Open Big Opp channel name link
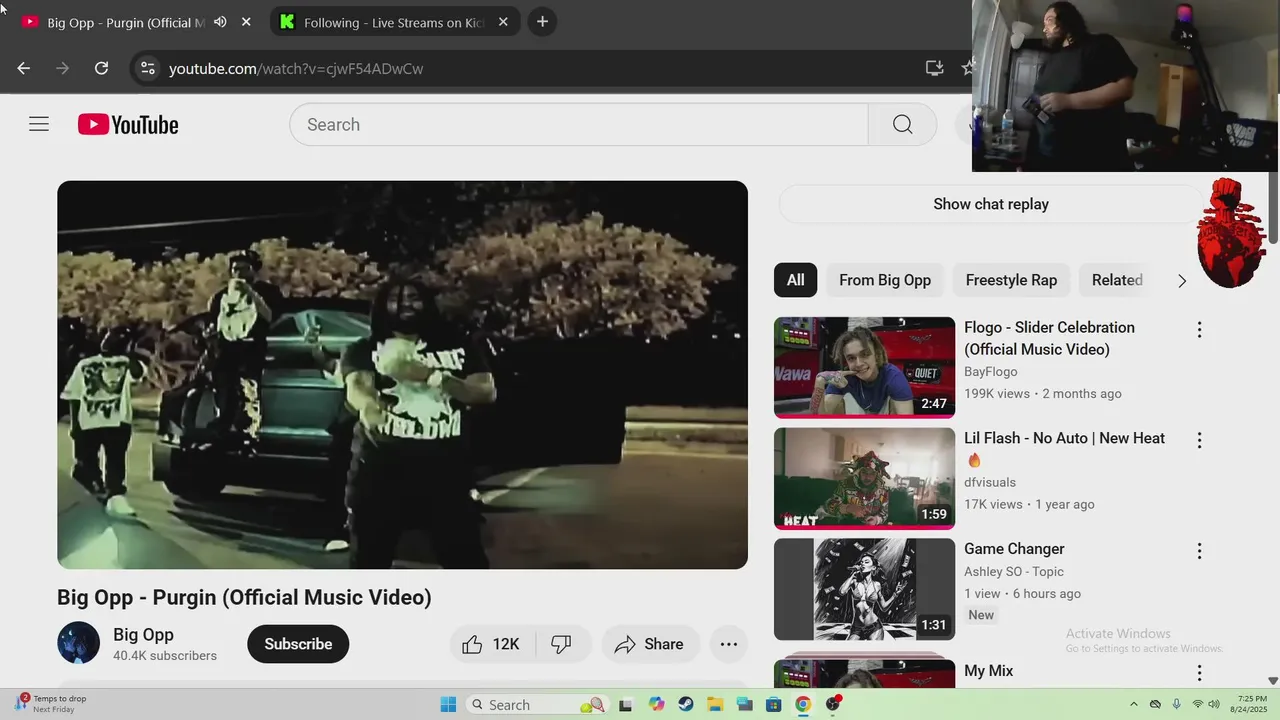 click(143, 634)
